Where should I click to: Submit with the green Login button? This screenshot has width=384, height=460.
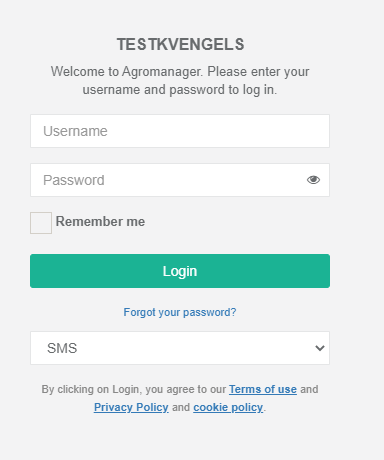tap(180, 271)
